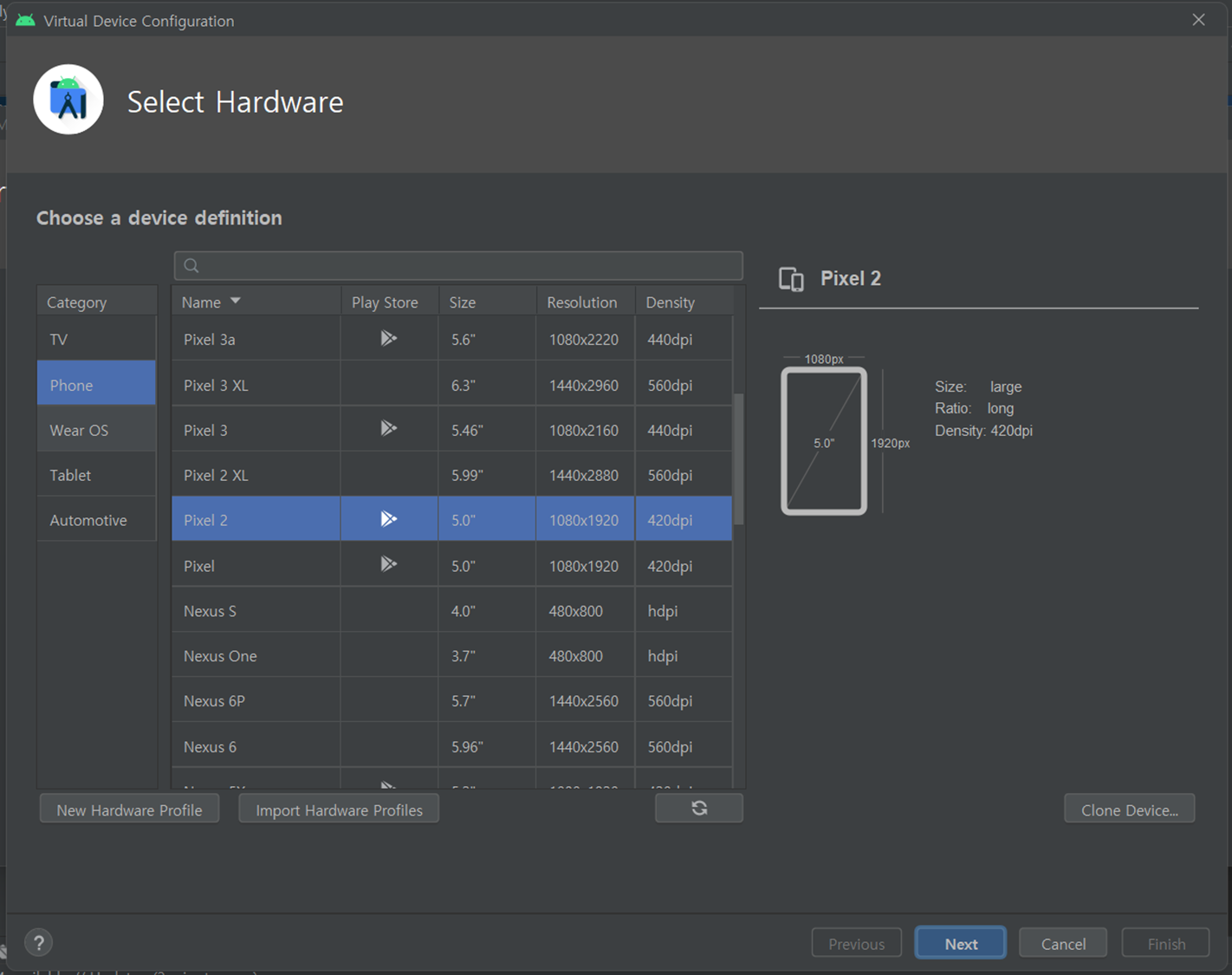The height and width of the screenshot is (975, 1232).
Task: Click the Previous button
Action: coord(857,943)
